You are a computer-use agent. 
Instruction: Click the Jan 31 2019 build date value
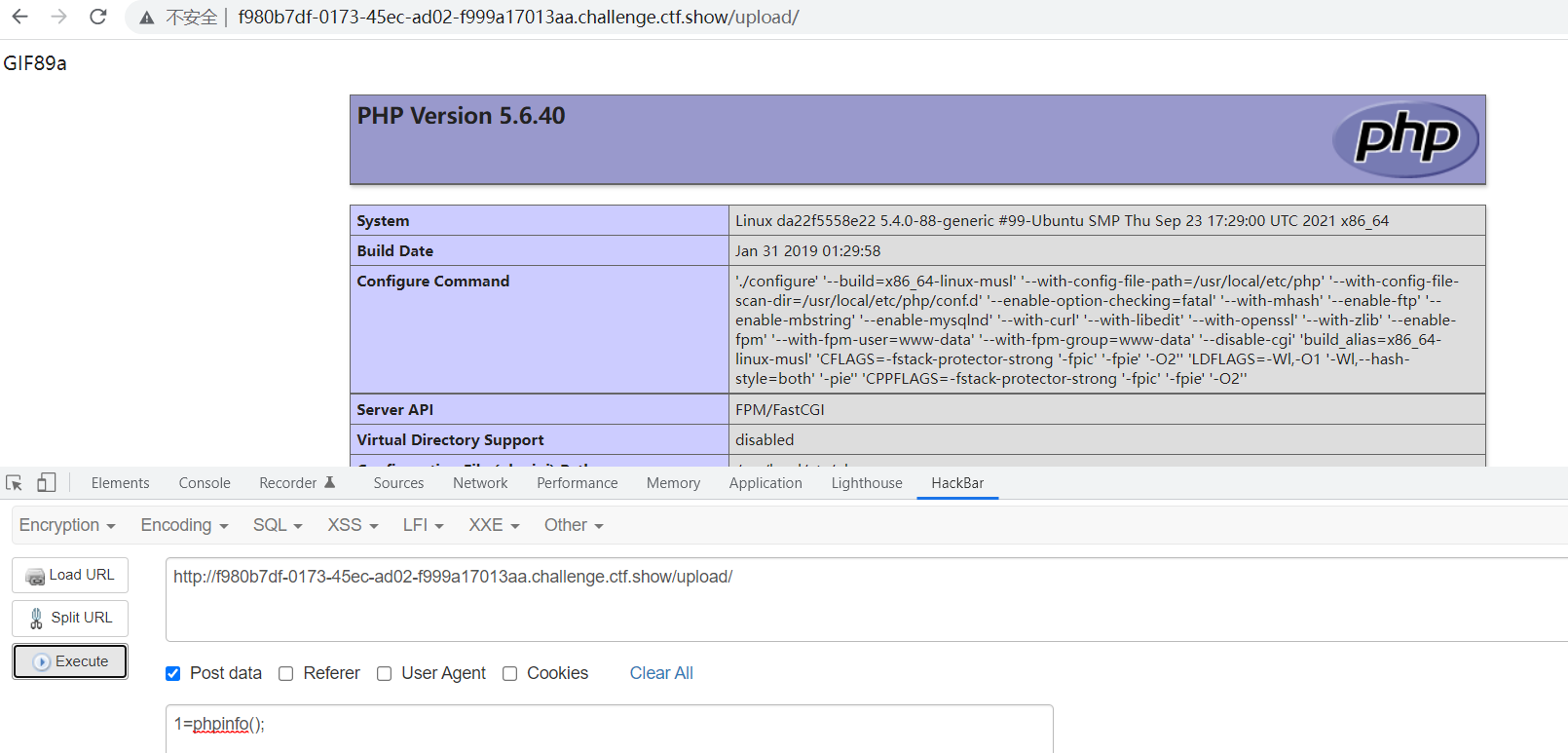pos(807,251)
